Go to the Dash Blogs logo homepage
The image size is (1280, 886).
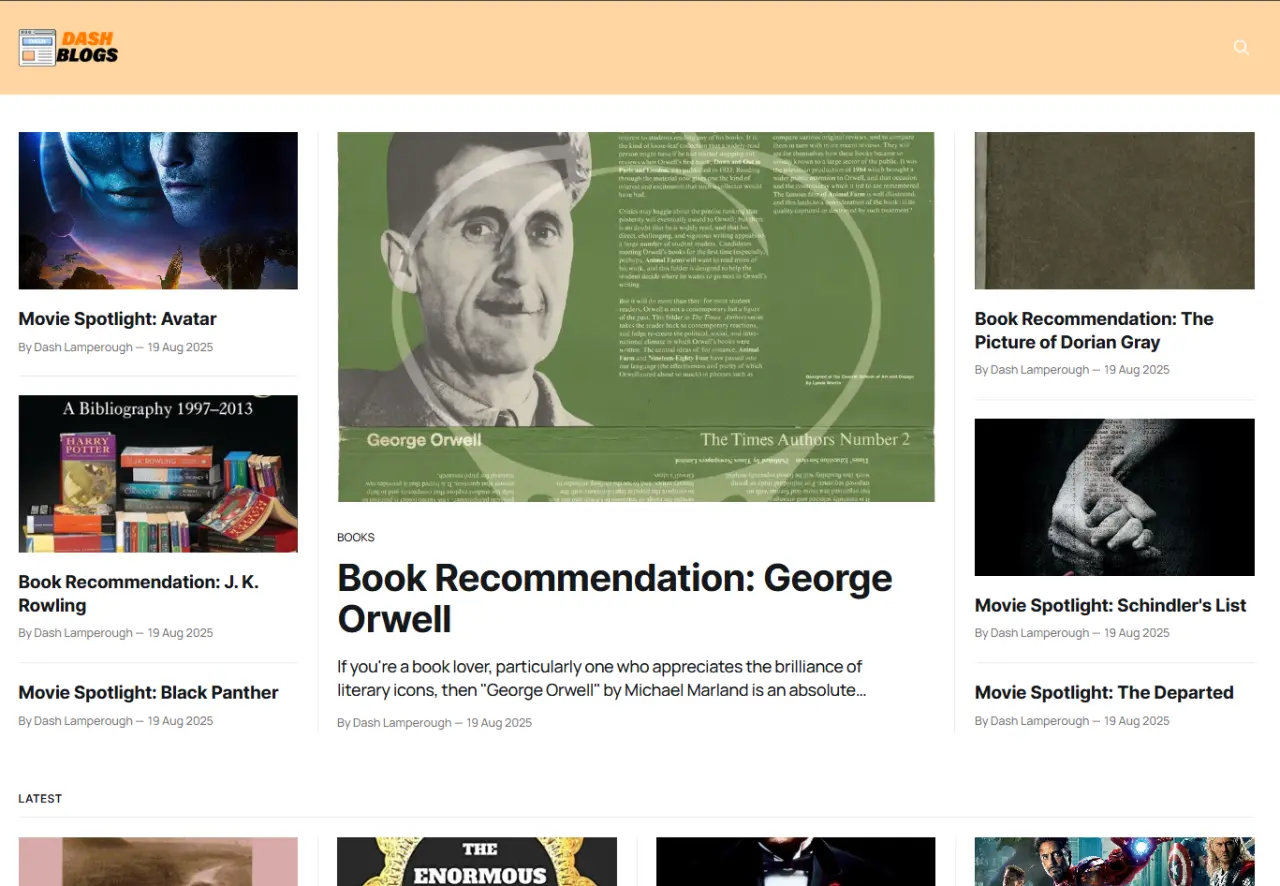(68, 48)
